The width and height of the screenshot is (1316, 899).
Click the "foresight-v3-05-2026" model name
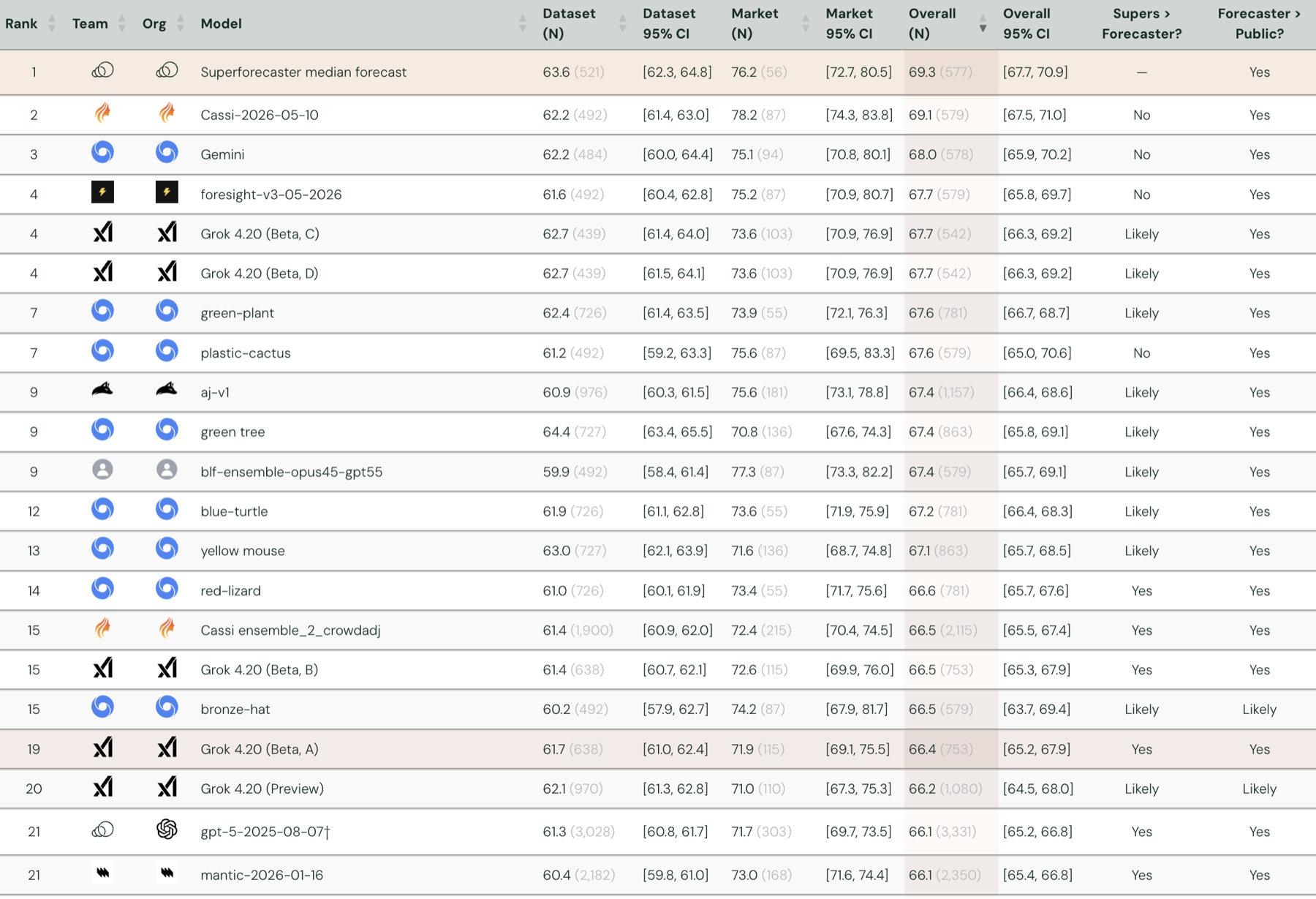tap(271, 195)
